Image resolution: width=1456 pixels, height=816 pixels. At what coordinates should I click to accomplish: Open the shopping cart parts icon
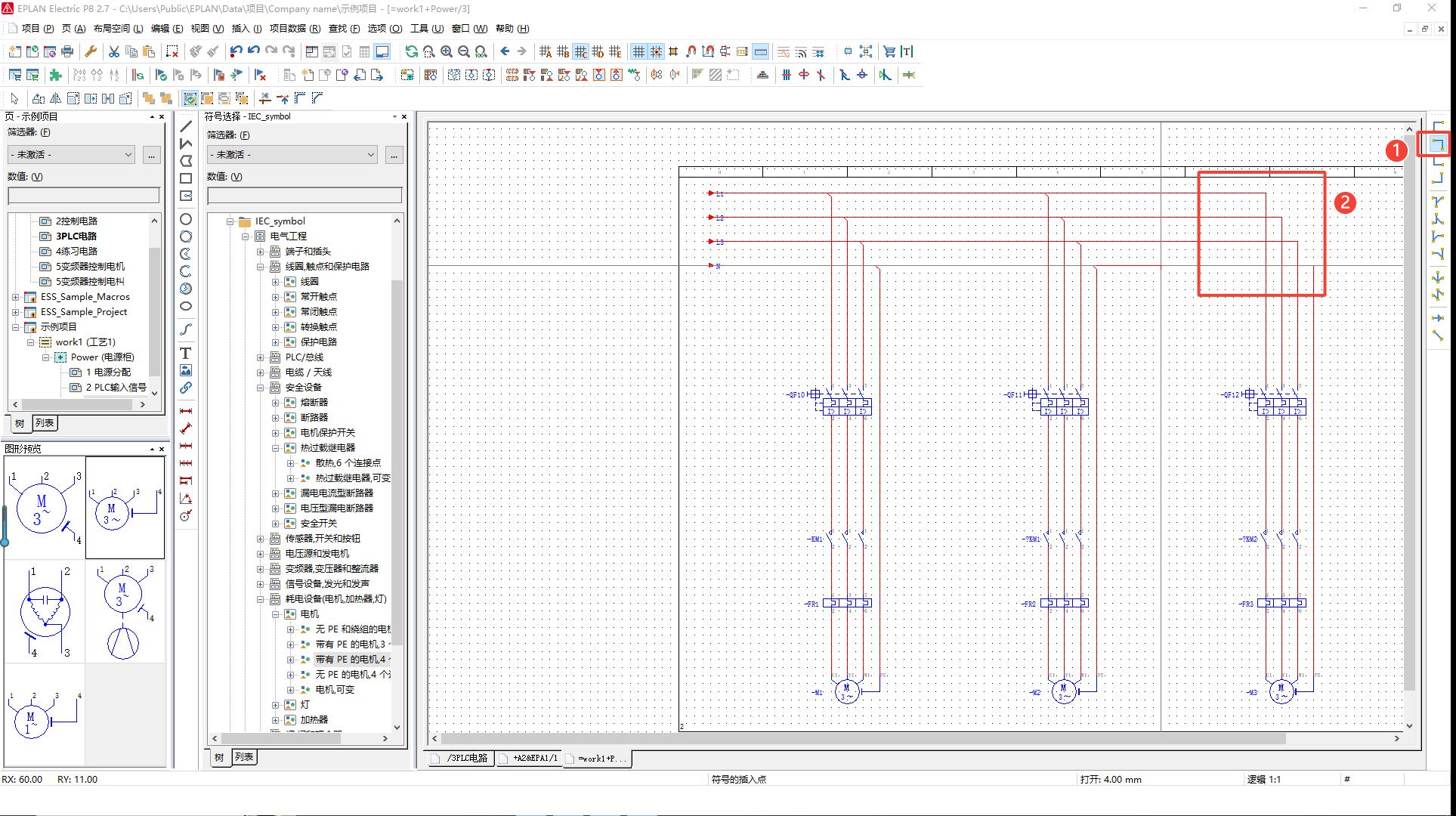[x=889, y=51]
